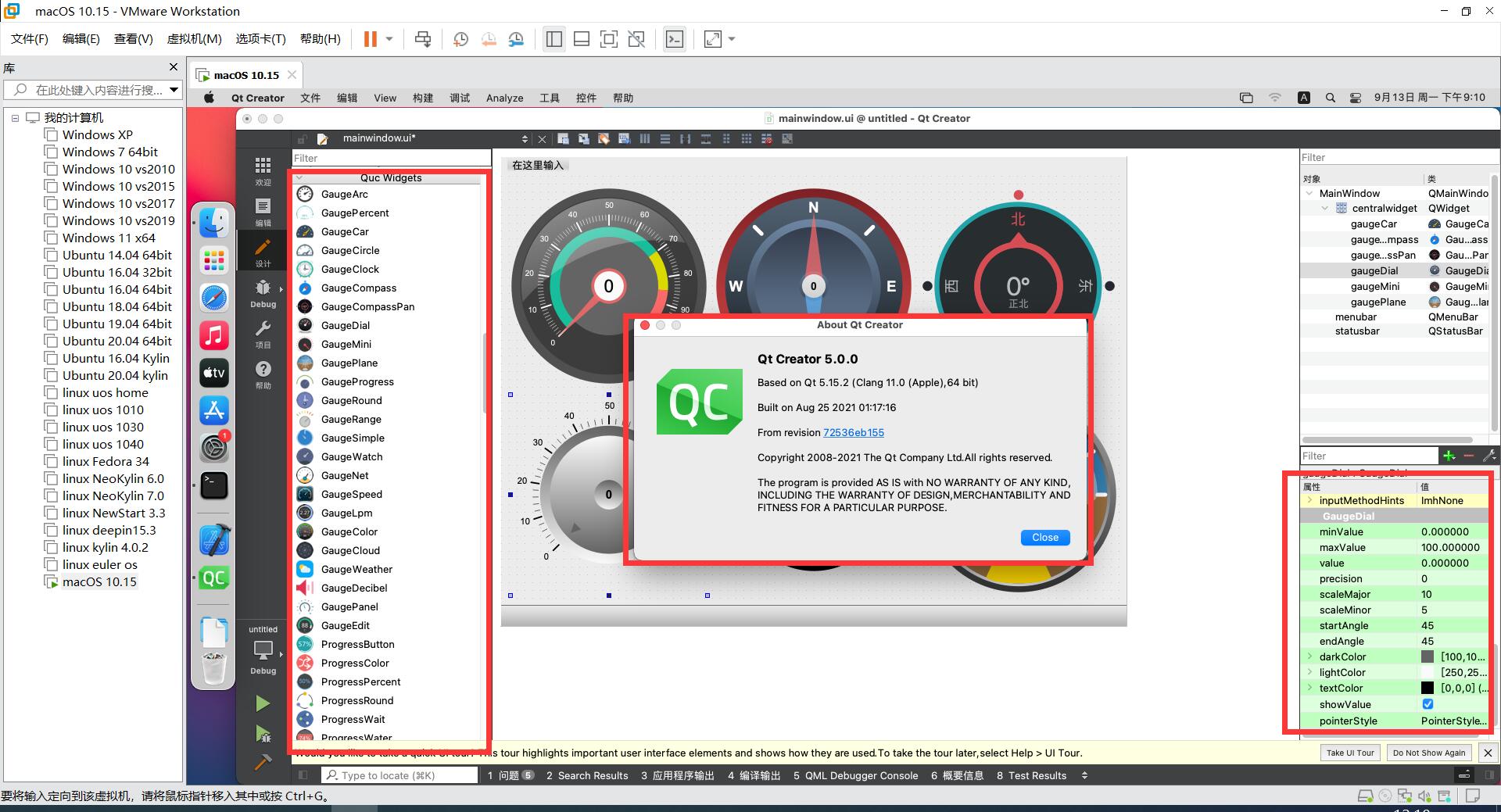Open the power options dropdown arrow

pos(389,39)
